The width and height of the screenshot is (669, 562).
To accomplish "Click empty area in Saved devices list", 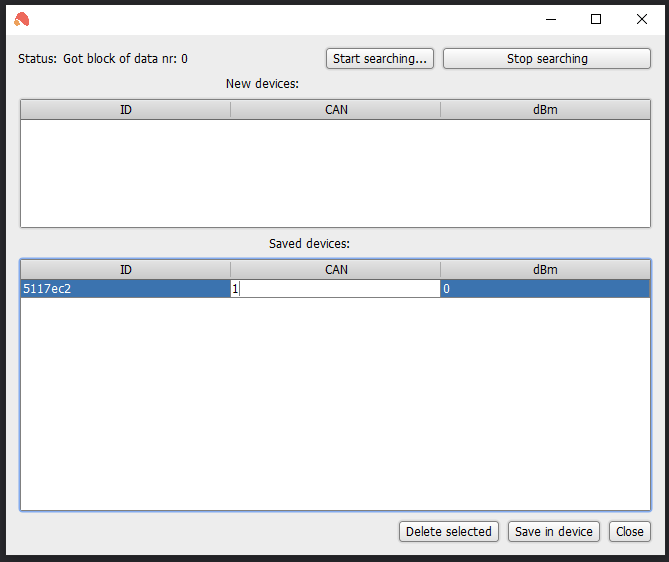I will coord(335,403).
